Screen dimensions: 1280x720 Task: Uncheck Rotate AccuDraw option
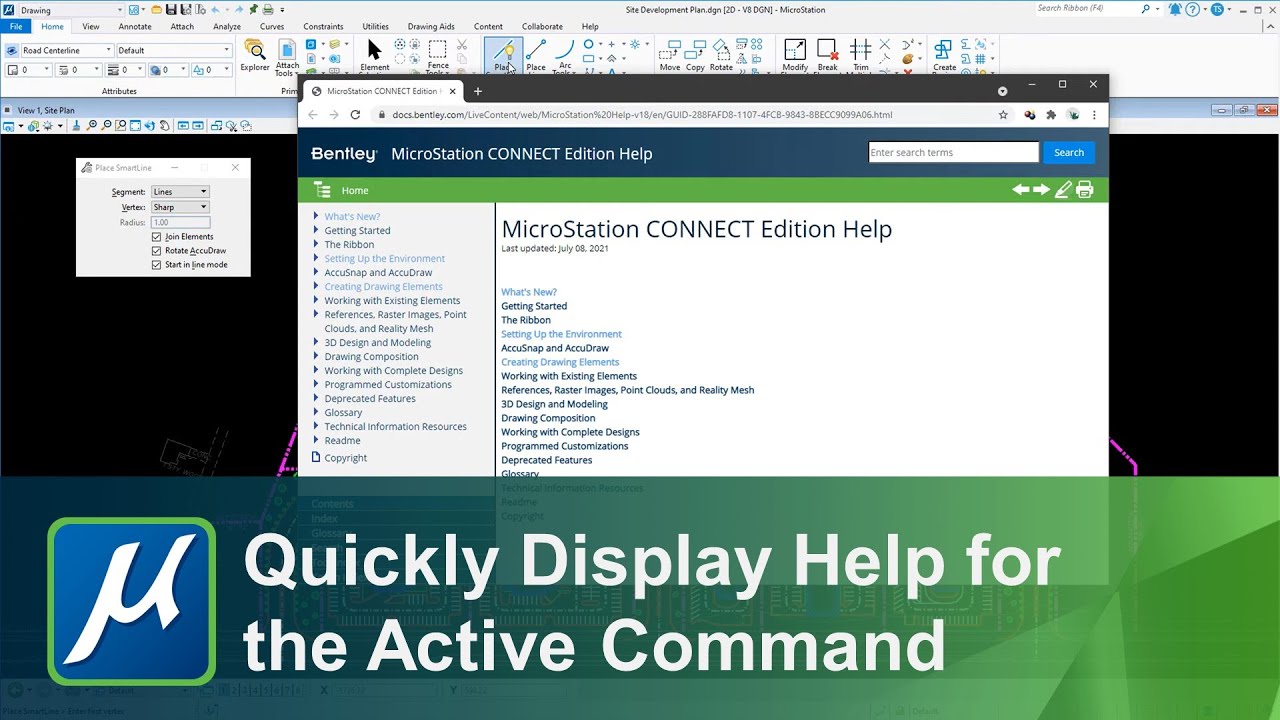[x=156, y=251]
